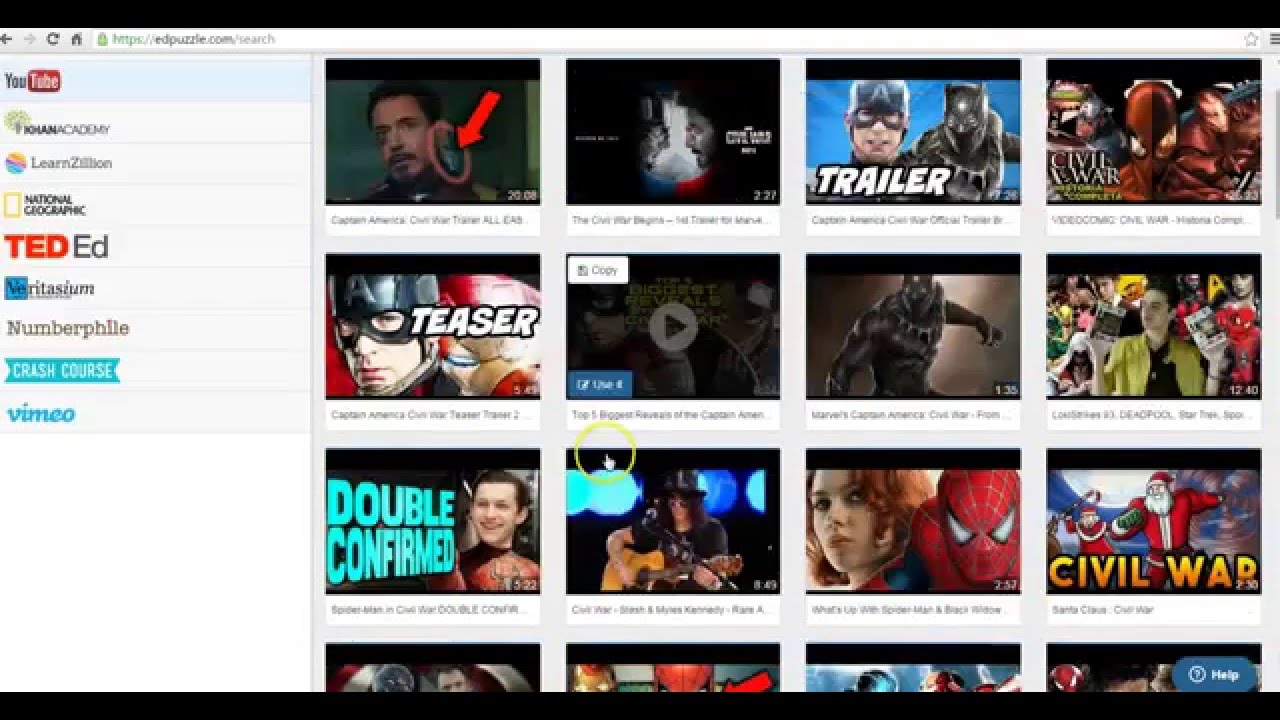The width and height of the screenshot is (1280, 720).
Task: Click title 'Civil War - Slash & Myles Kennedy - Rare A...'
Action: (x=669, y=610)
